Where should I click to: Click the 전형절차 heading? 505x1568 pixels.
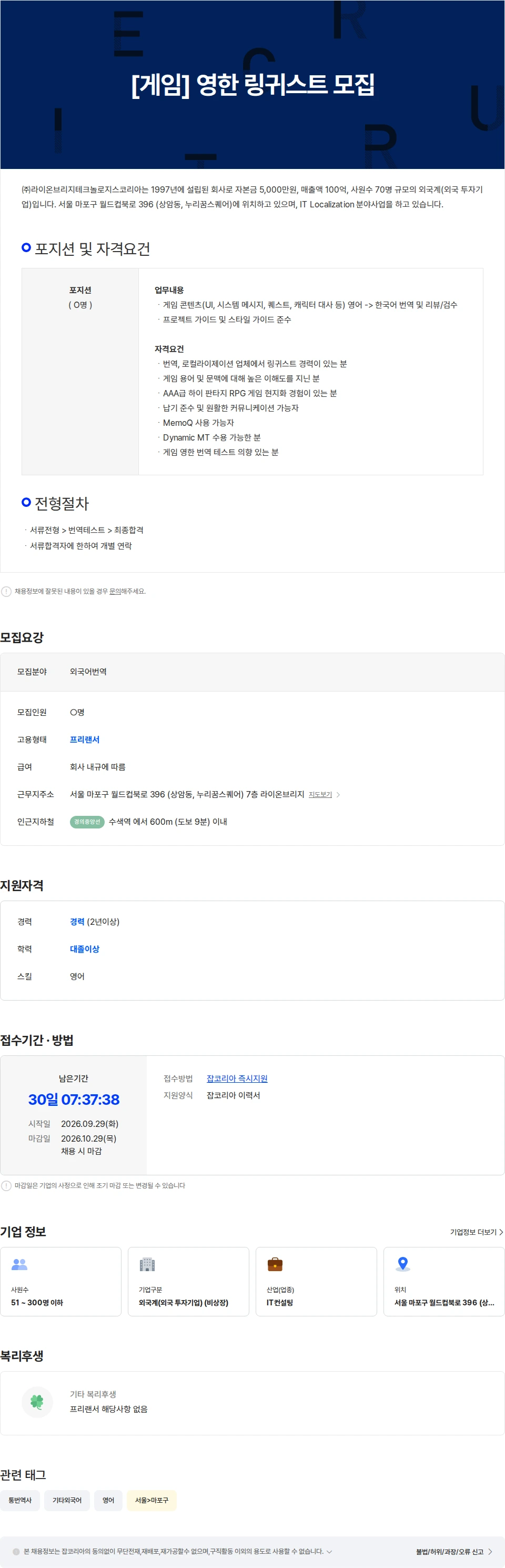point(62,503)
